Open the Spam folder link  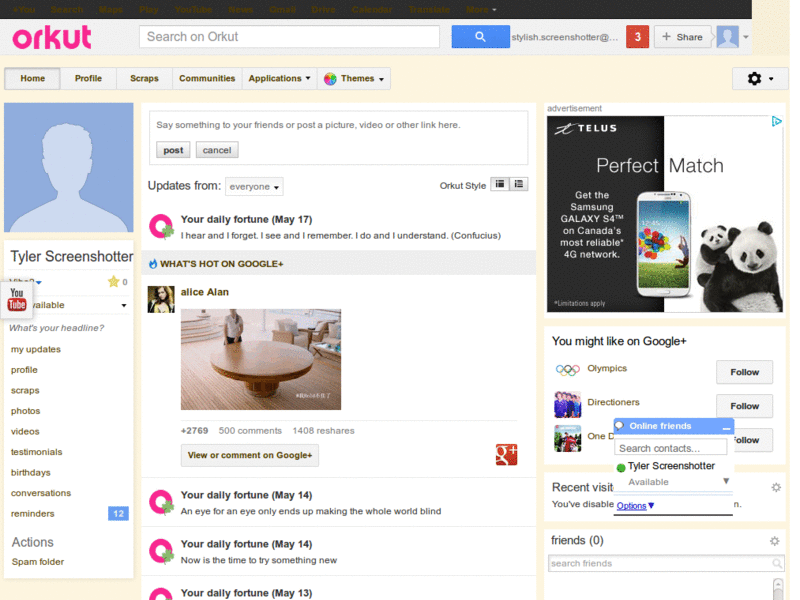(x=38, y=562)
